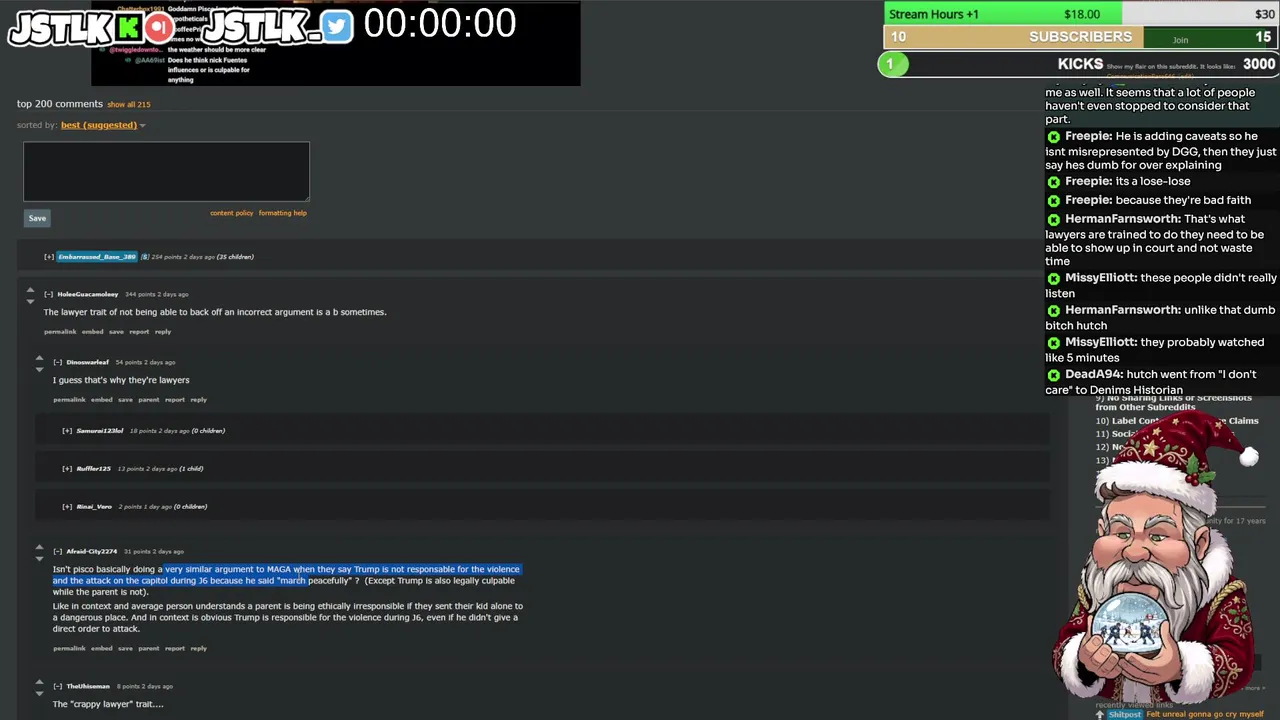Click embed under Afraid-City2274's comment
1280x720 pixels.
[101, 649]
